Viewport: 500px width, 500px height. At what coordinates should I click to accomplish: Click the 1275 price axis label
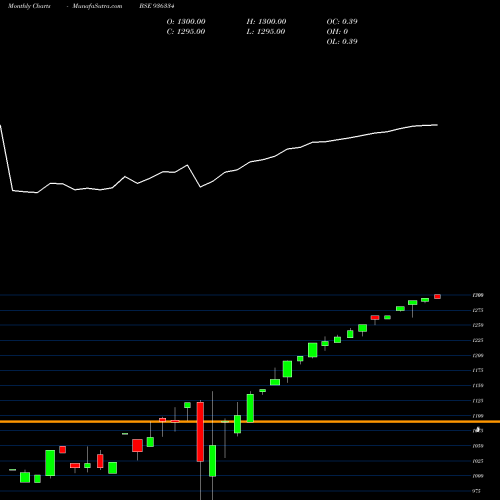(x=478, y=310)
